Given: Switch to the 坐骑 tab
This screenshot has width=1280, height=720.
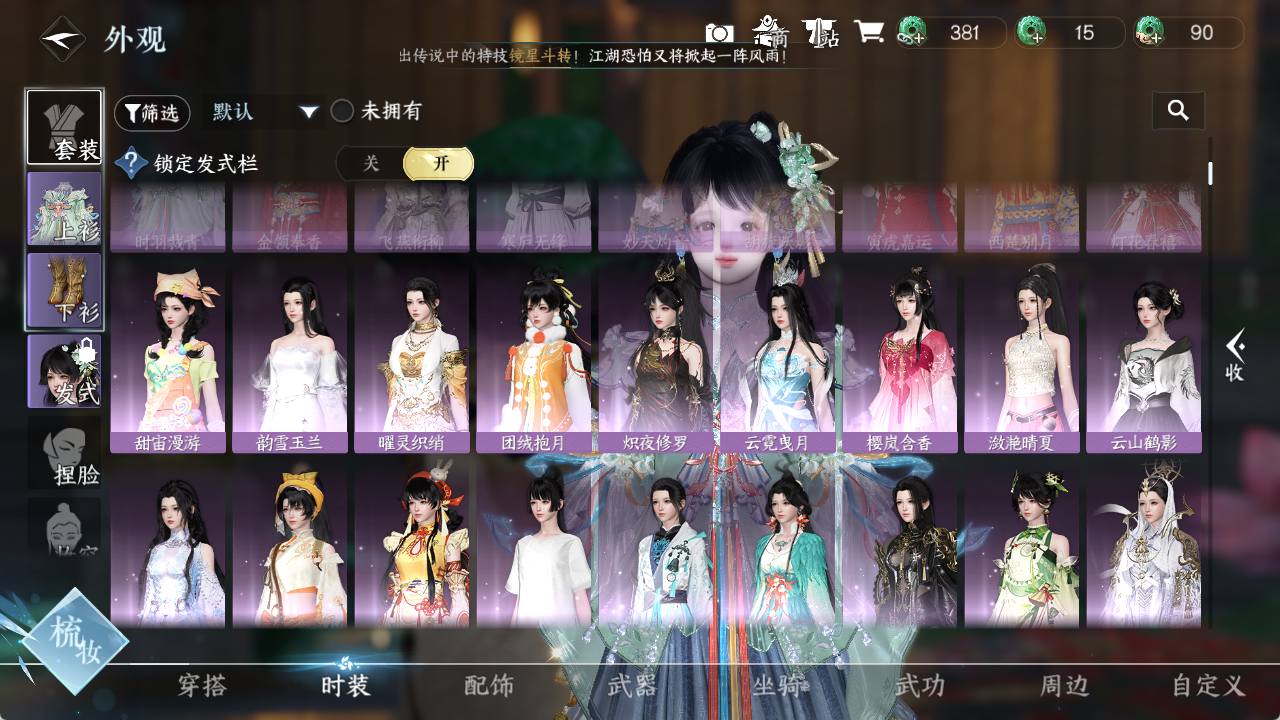Looking at the screenshot, I should point(778,685).
